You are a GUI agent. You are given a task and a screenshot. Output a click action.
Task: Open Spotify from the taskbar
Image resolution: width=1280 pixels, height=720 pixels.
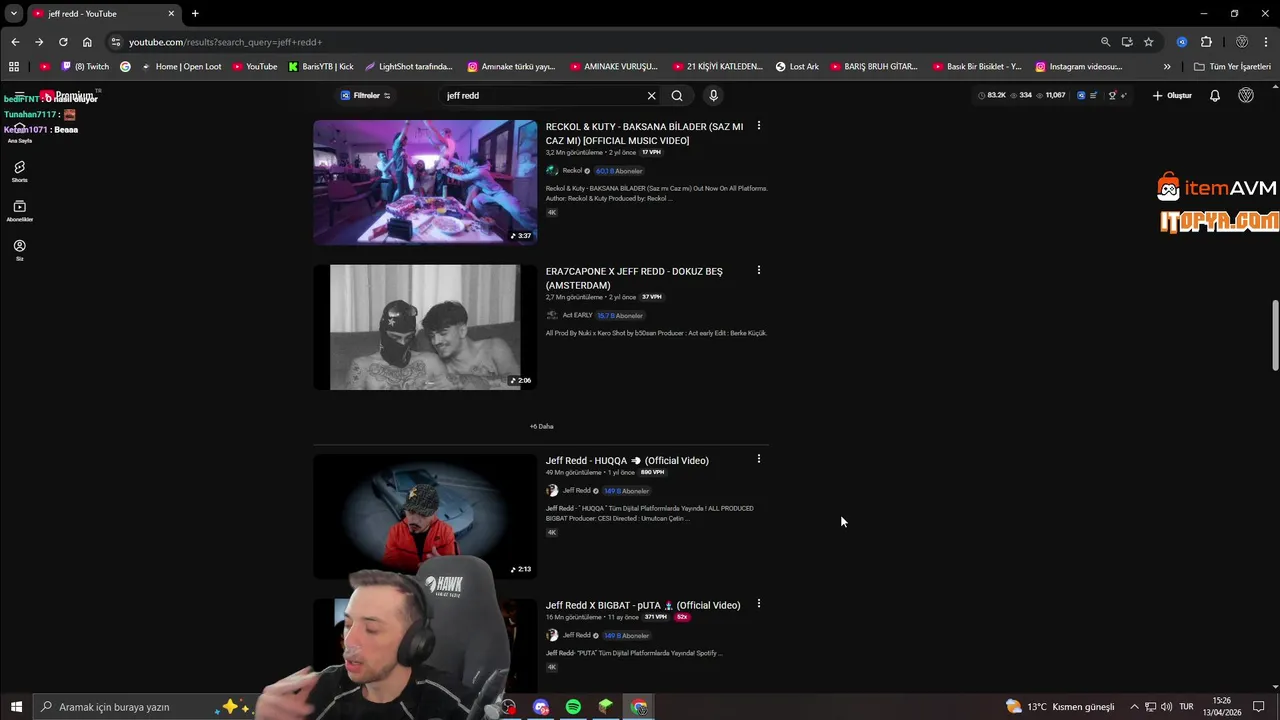[x=573, y=707]
